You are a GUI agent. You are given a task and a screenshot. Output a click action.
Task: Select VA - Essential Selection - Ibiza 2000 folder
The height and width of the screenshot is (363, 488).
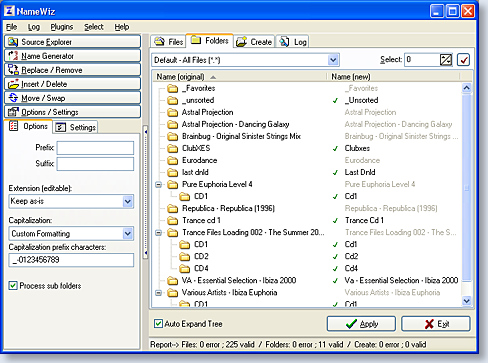239,280
